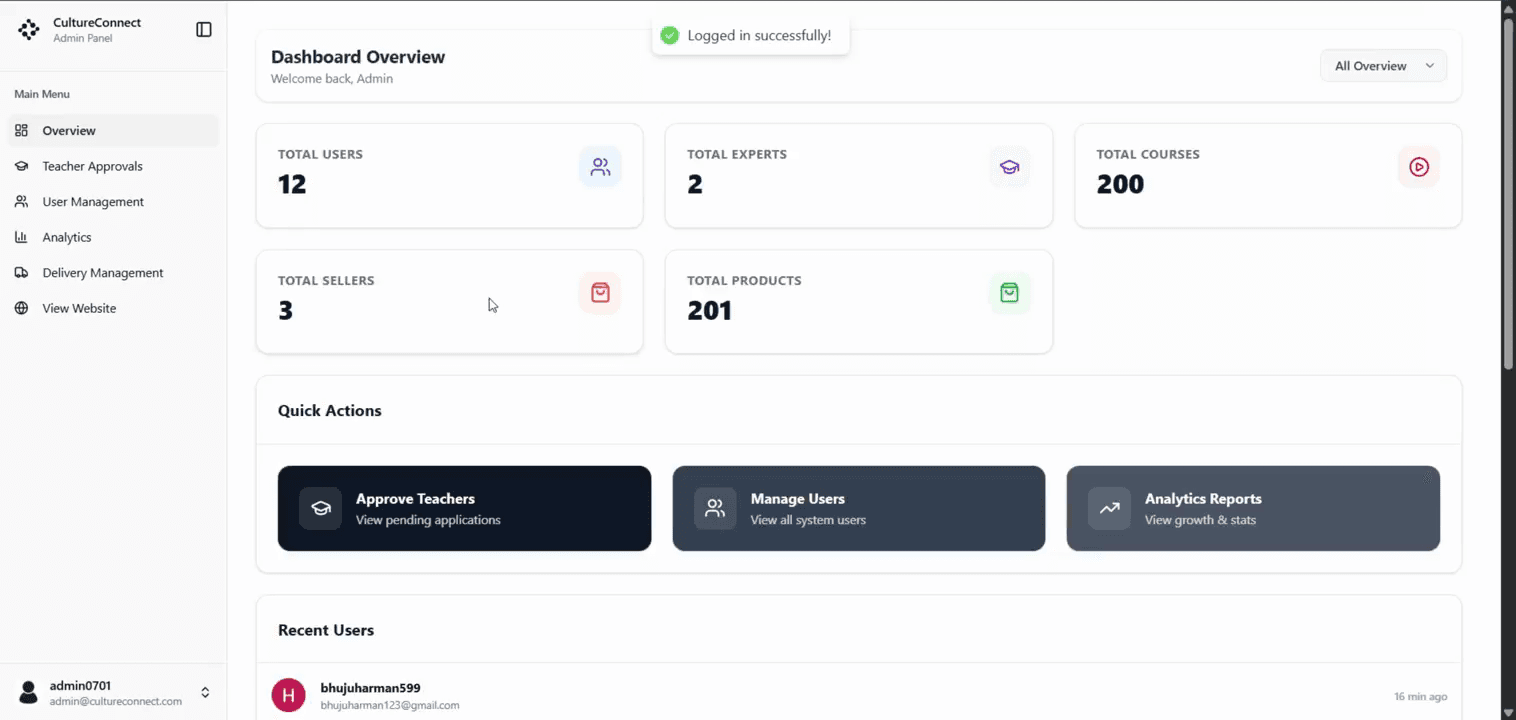
Task: Click the Analytics bar chart icon in sidebar
Action: click(x=21, y=237)
